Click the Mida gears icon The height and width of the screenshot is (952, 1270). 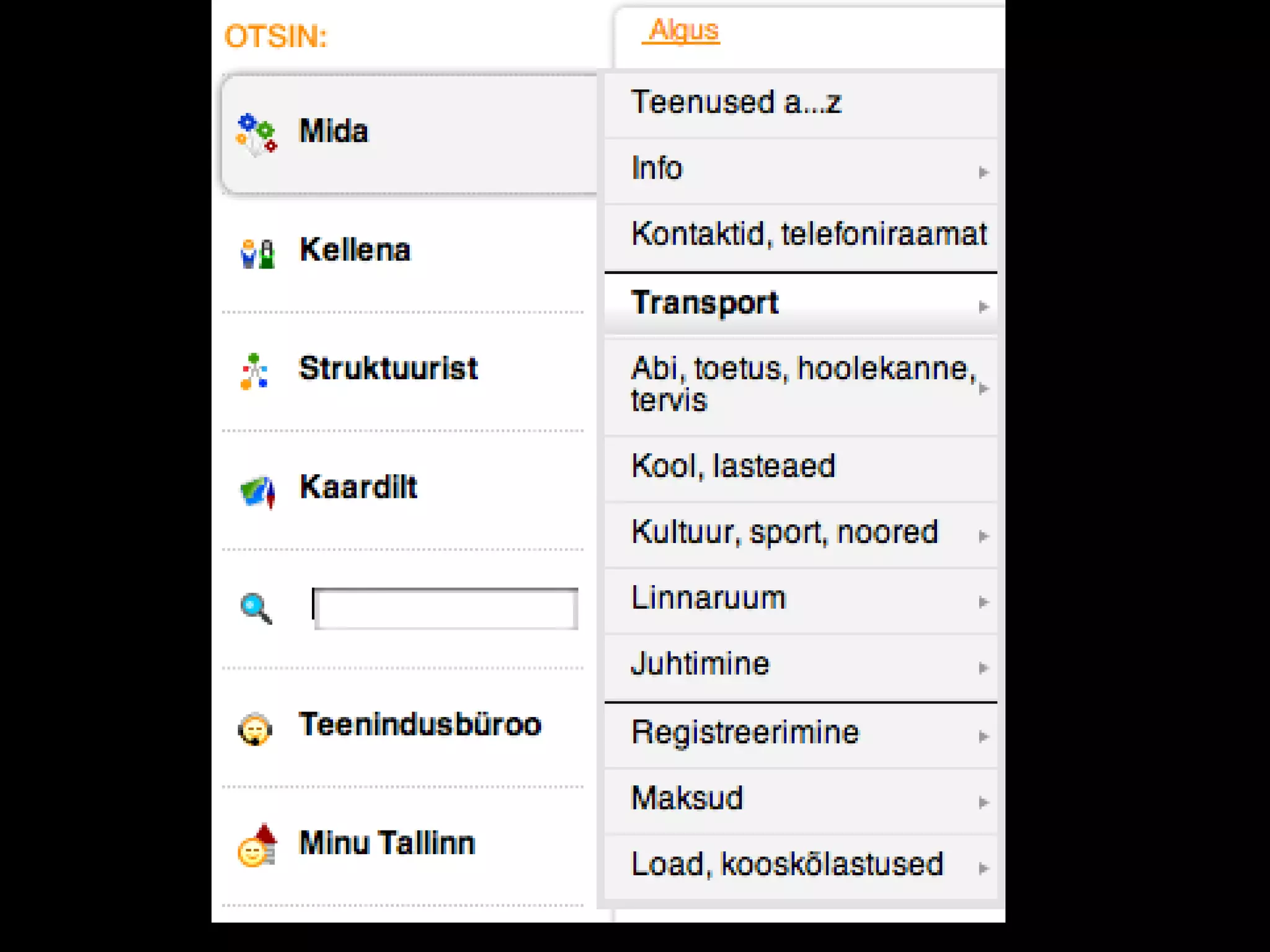coord(256,134)
